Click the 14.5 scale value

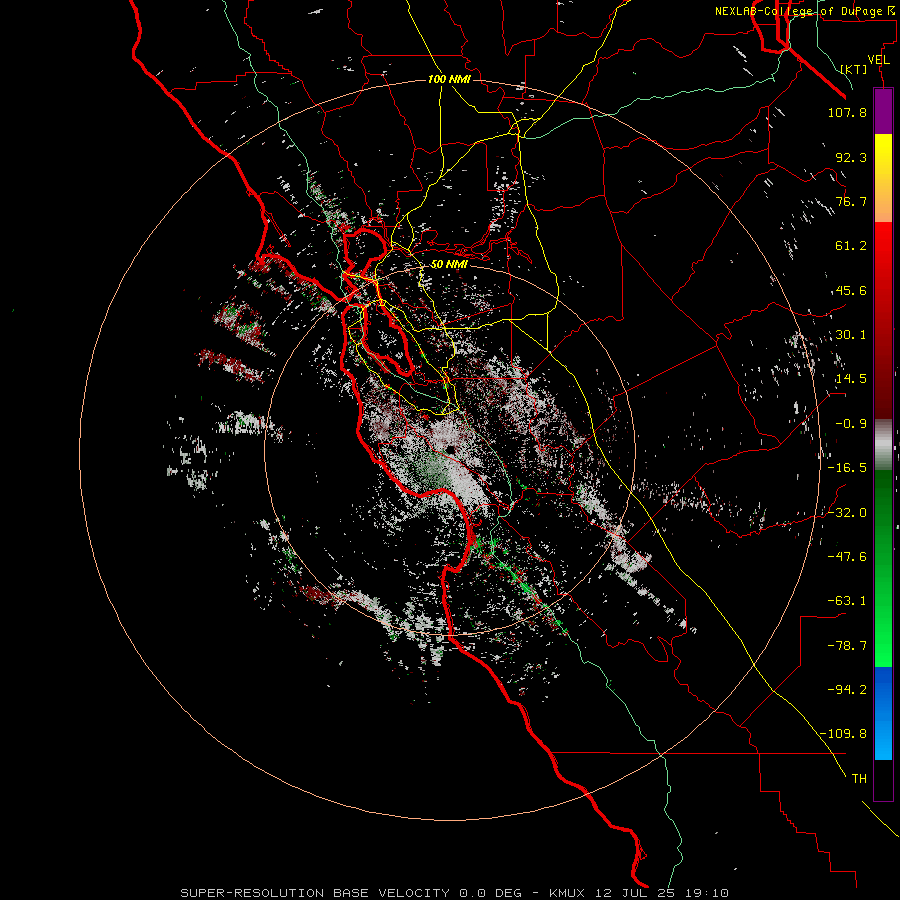(851, 379)
